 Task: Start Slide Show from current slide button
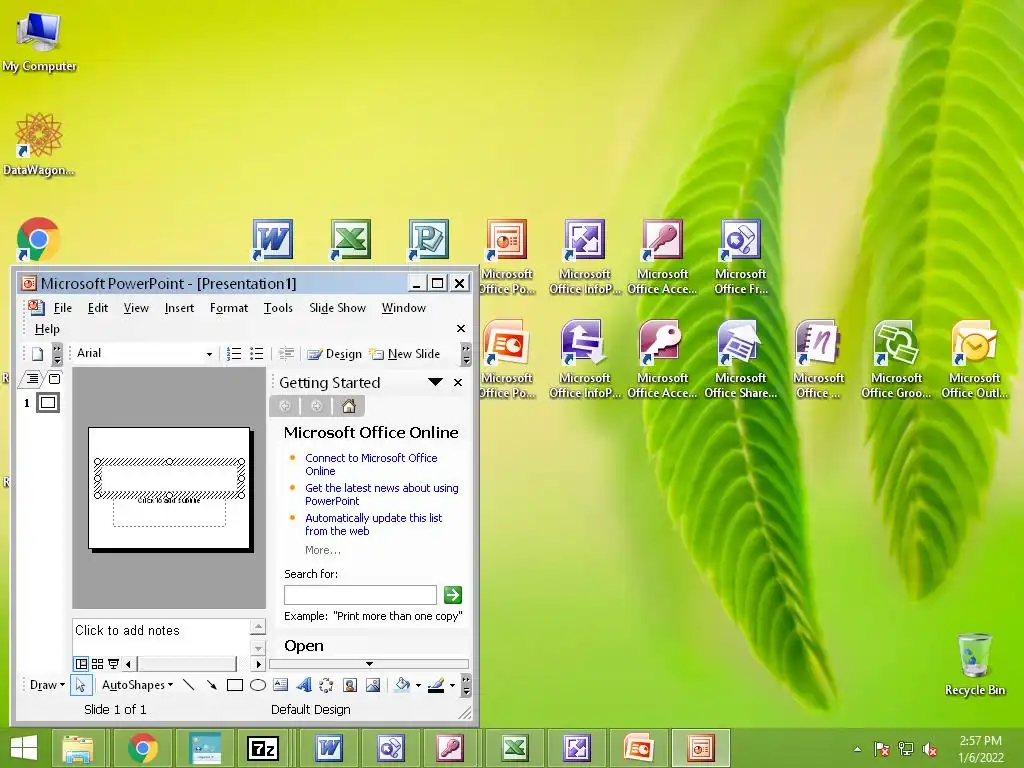114,664
